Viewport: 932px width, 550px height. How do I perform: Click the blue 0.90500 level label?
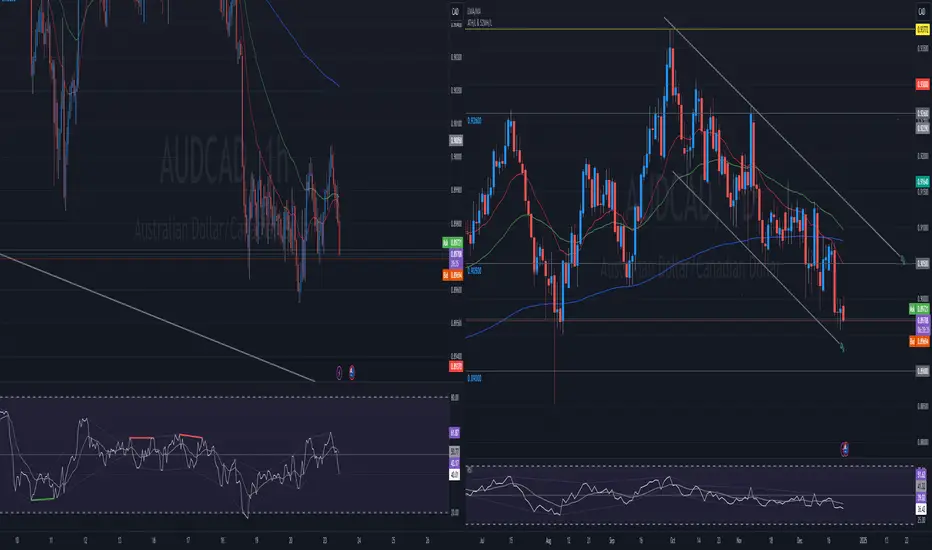[474, 271]
